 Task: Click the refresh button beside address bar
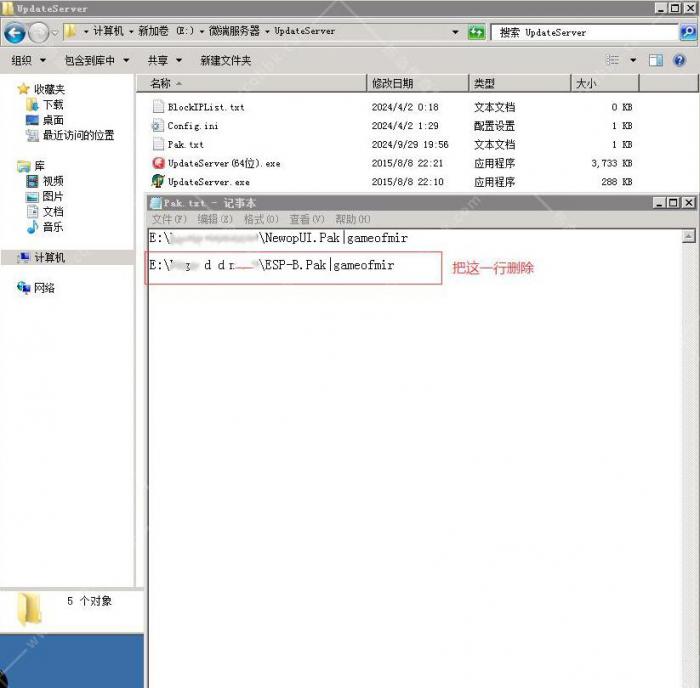coord(477,32)
